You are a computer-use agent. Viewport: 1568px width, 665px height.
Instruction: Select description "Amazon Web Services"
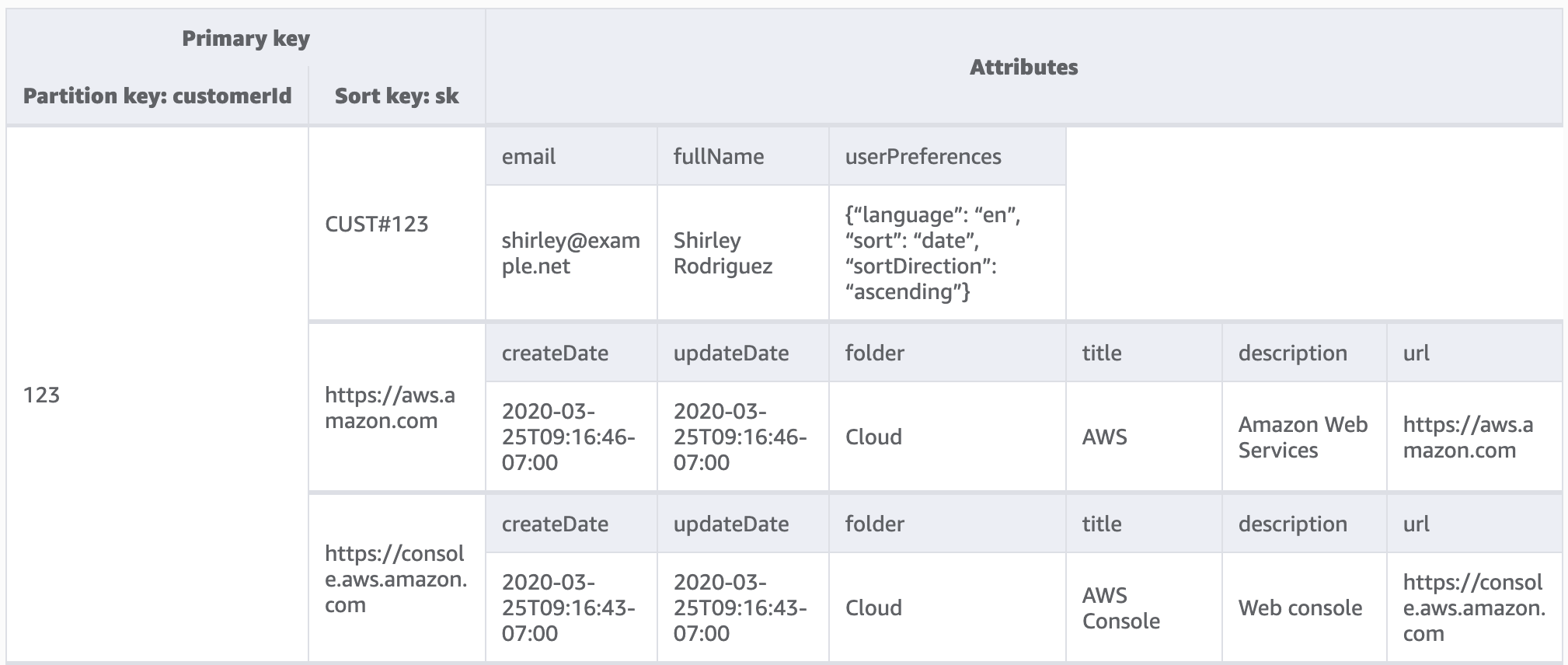pos(1303,437)
